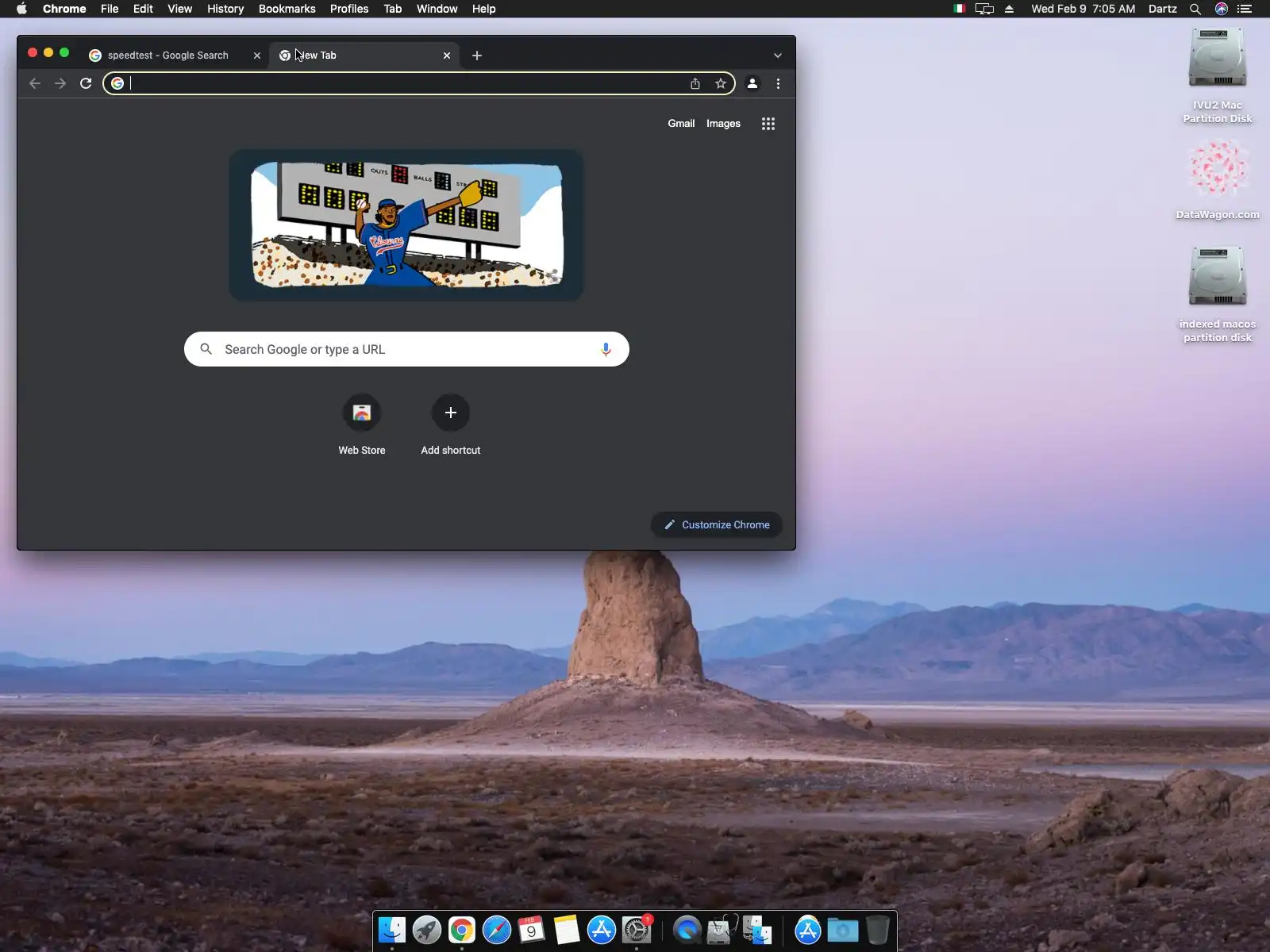Open Calendar from the Dock

pos(532,930)
